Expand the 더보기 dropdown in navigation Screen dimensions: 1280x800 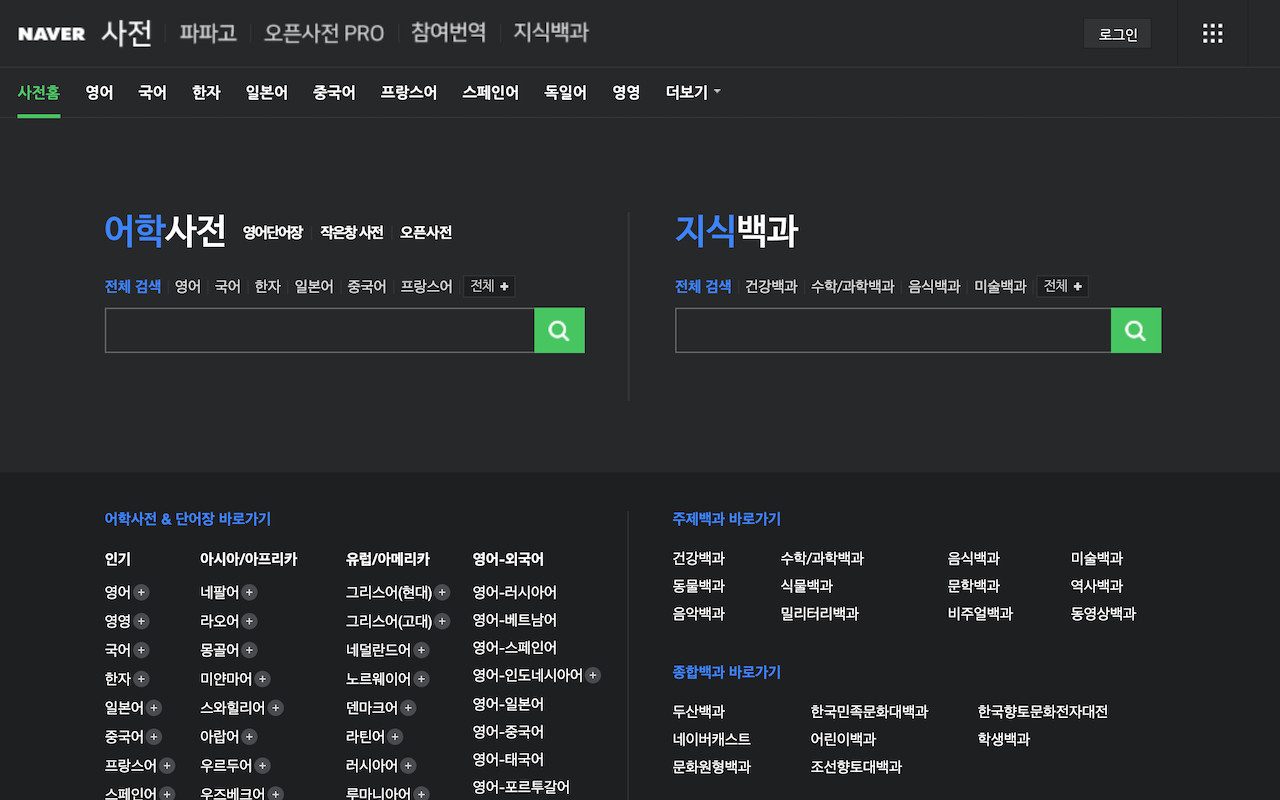pos(693,92)
